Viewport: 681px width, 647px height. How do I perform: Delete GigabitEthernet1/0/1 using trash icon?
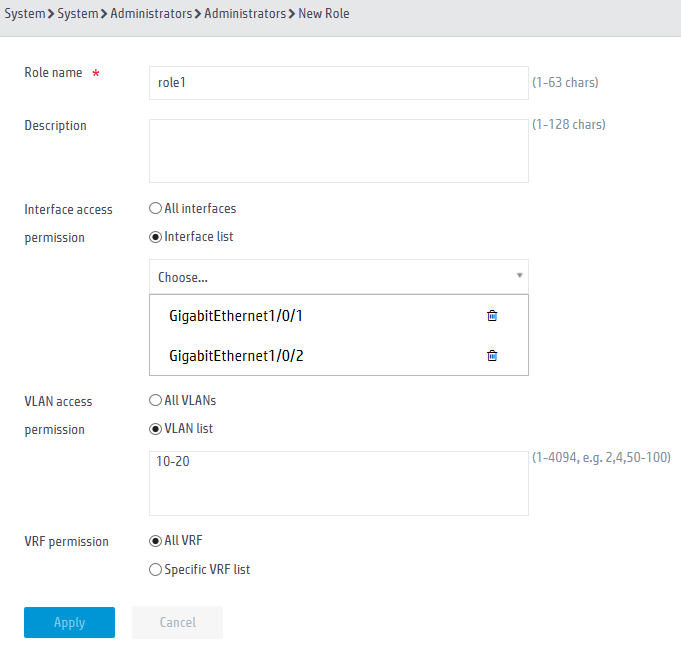click(492, 316)
